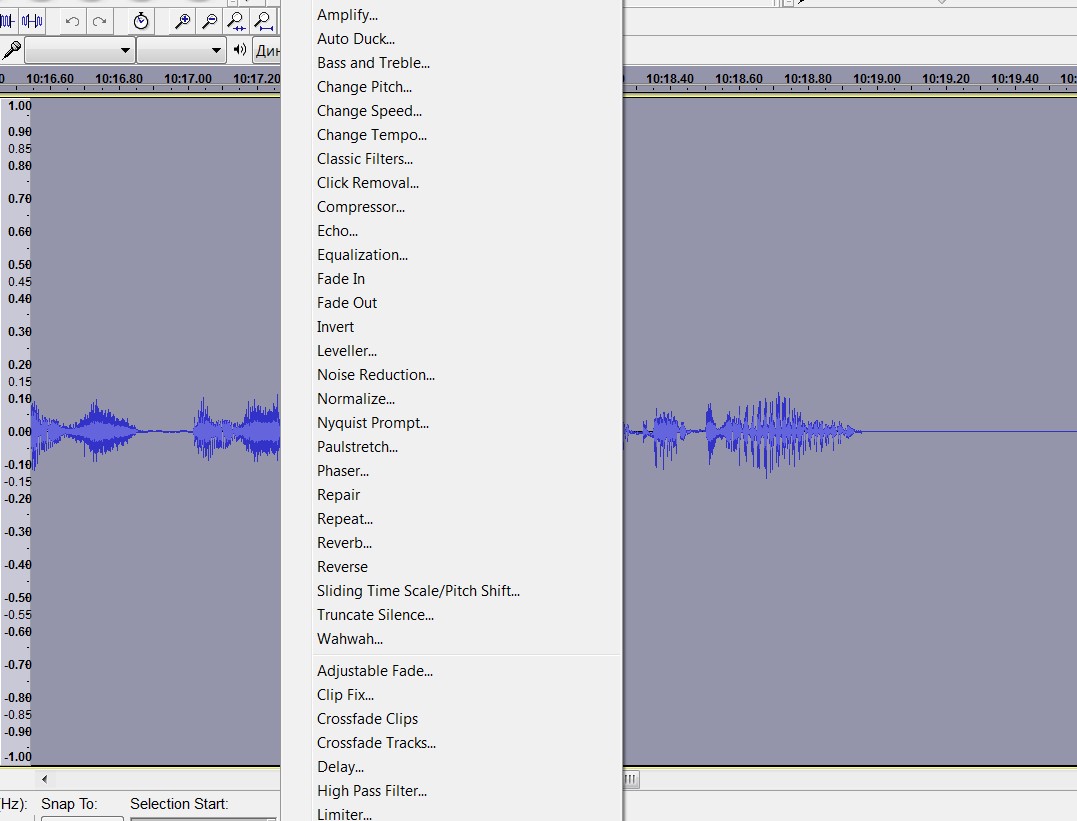This screenshot has width=1077, height=821.
Task: Click the horizontal scrollbar thumb
Action: (631, 779)
